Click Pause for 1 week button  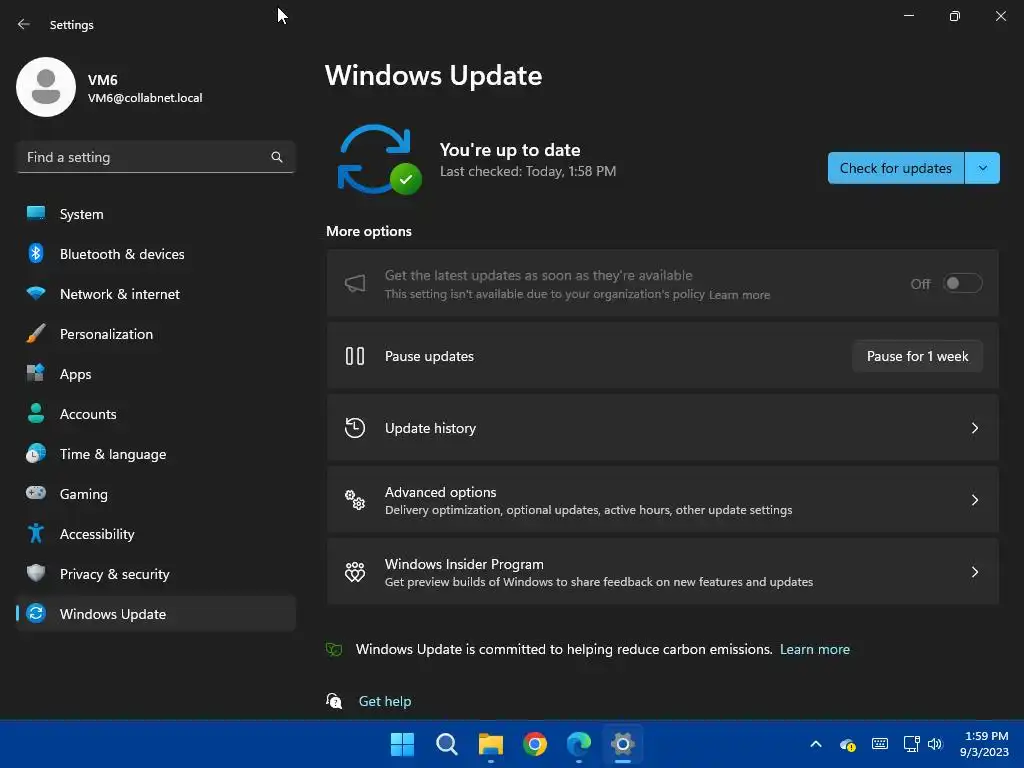[x=918, y=356]
